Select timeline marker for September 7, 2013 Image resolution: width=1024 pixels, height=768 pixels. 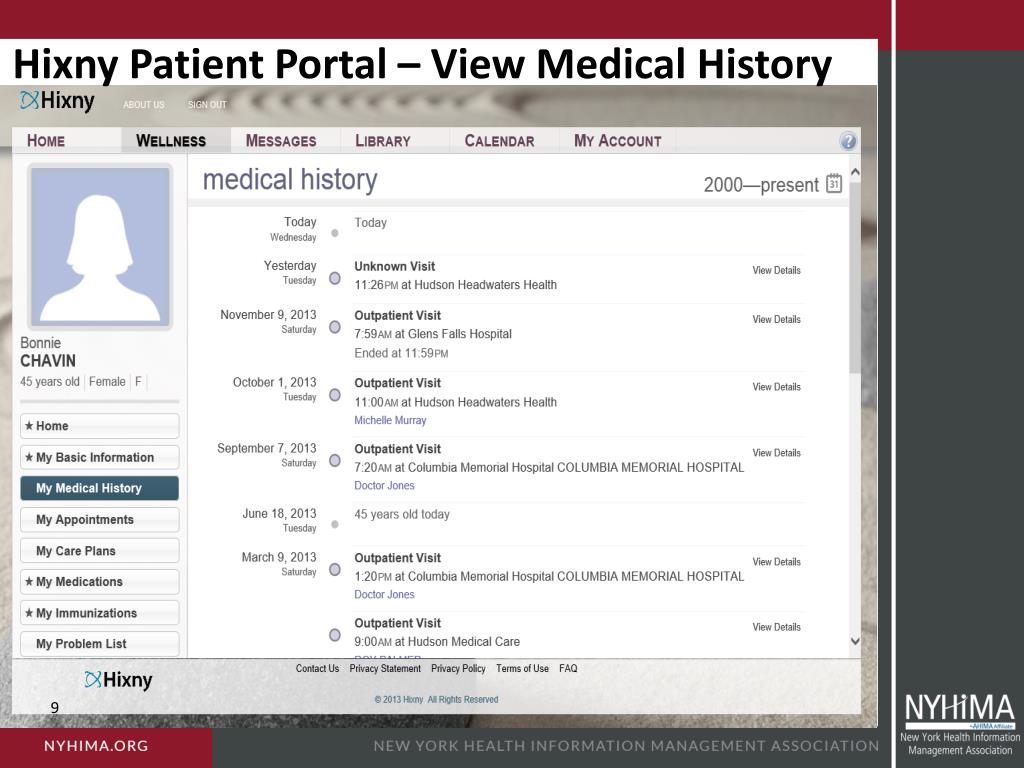tap(334, 460)
